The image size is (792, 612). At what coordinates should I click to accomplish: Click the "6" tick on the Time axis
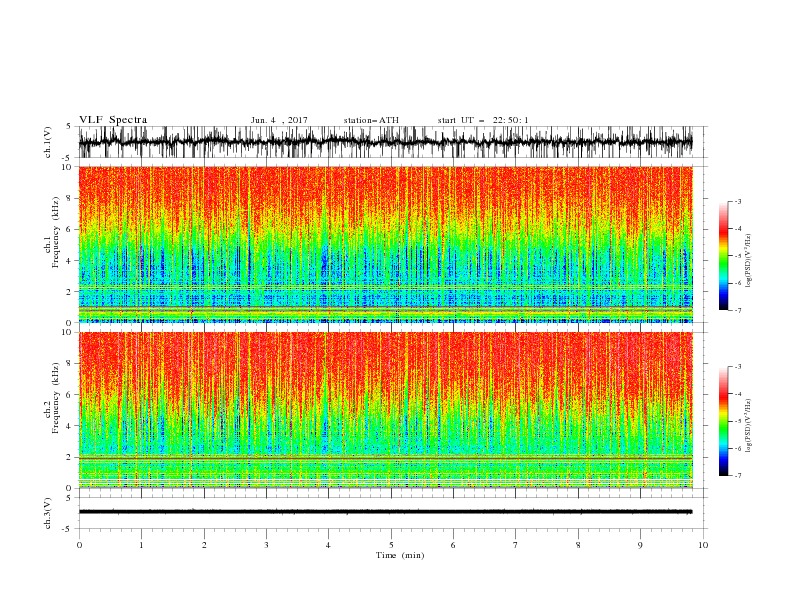(x=454, y=545)
